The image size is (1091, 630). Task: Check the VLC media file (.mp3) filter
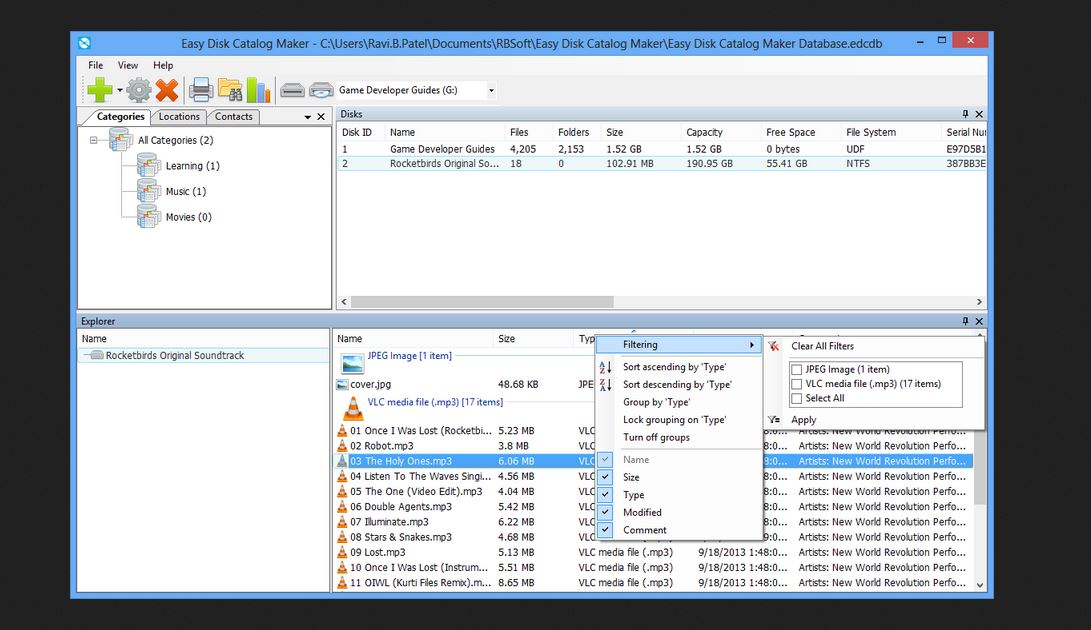(x=797, y=384)
